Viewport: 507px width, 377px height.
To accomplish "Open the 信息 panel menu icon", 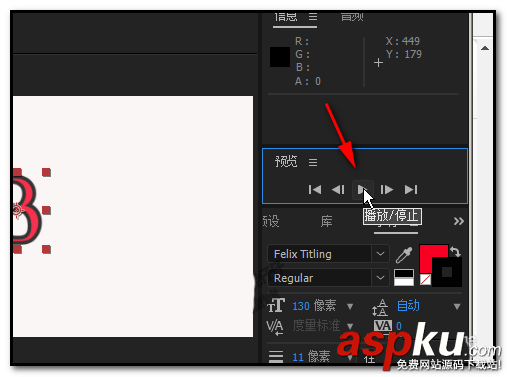I will coord(313,17).
